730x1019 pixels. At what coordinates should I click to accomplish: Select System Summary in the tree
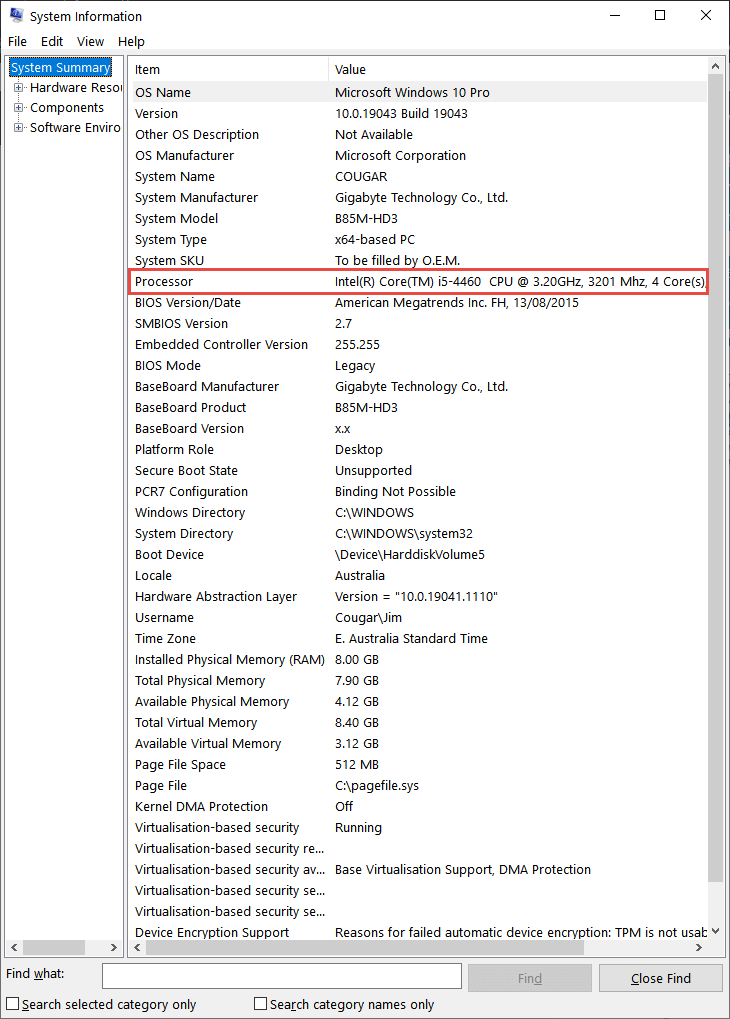tap(60, 68)
